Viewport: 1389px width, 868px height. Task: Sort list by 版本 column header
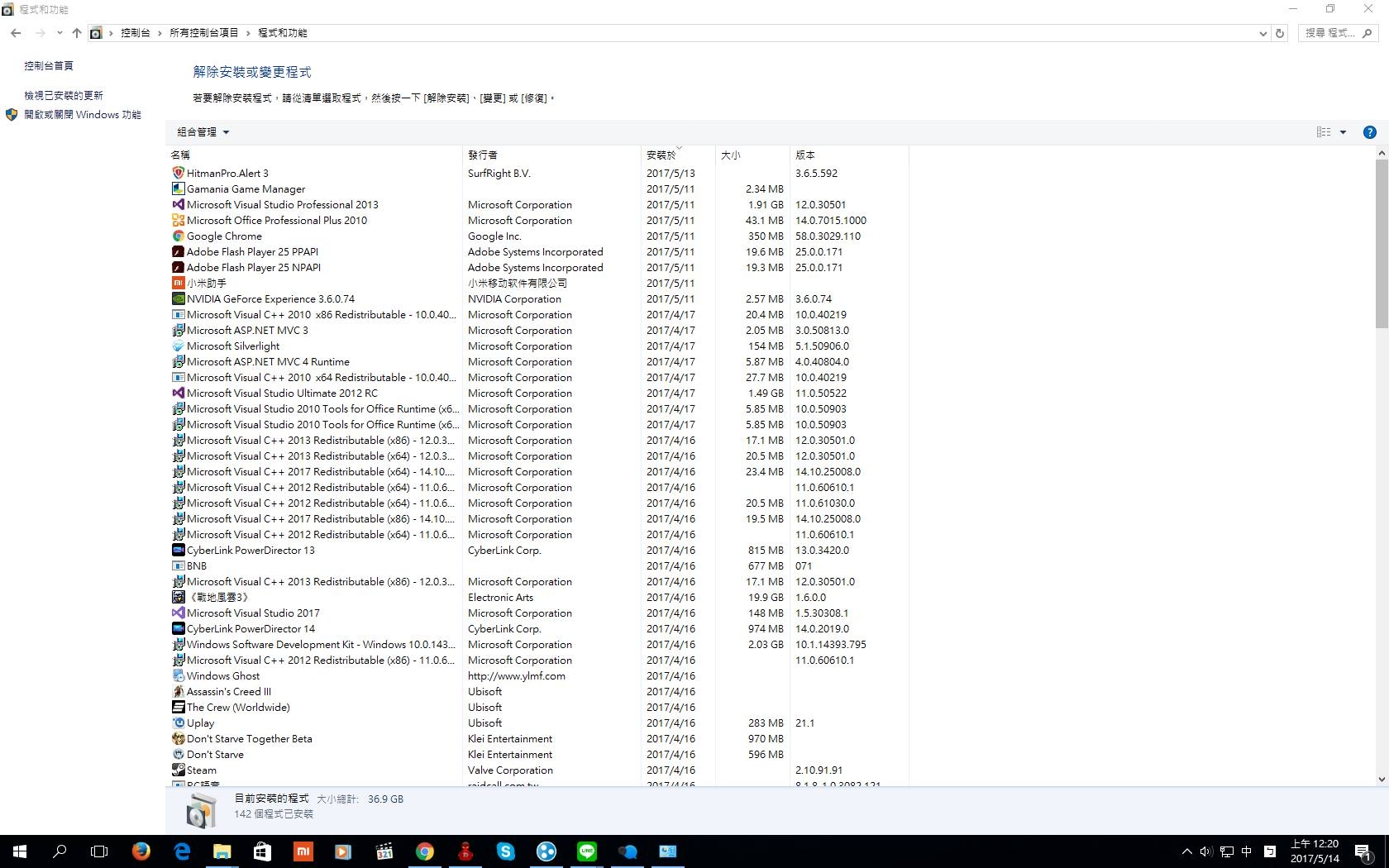pyautogui.click(x=849, y=155)
